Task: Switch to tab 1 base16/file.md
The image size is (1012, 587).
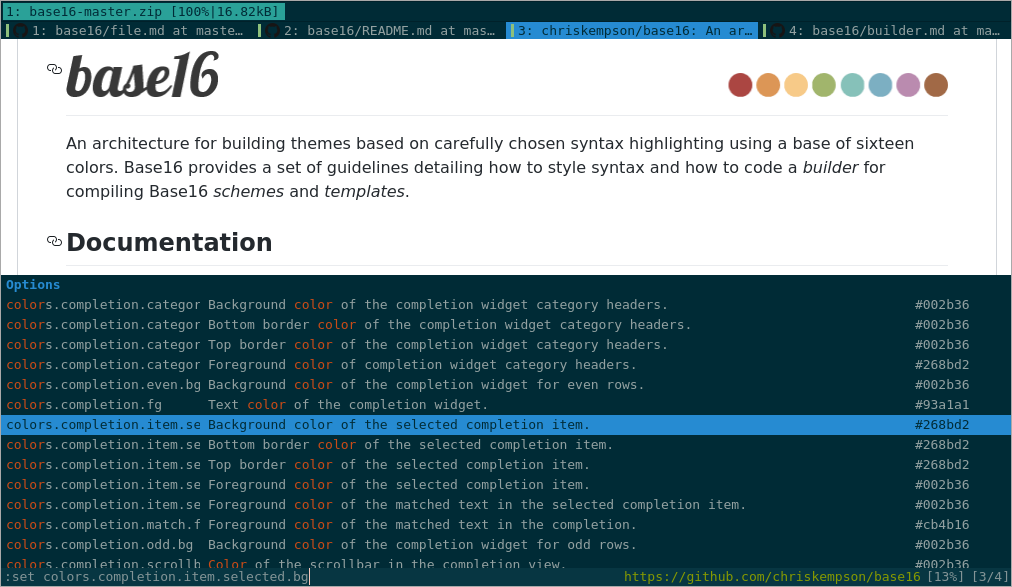Action: click(126, 30)
